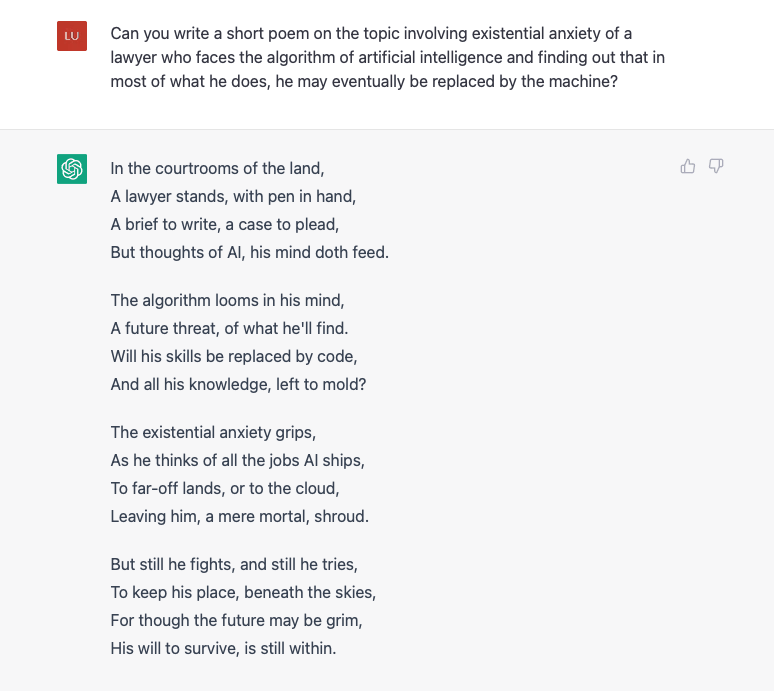Click the green ChatGPT logo avatar
The image size is (774, 691).
[x=72, y=169]
